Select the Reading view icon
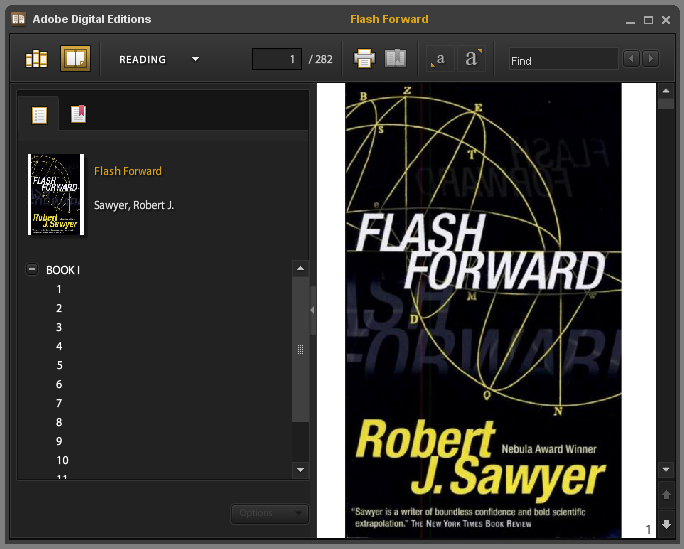The height and width of the screenshot is (549, 684). point(75,58)
